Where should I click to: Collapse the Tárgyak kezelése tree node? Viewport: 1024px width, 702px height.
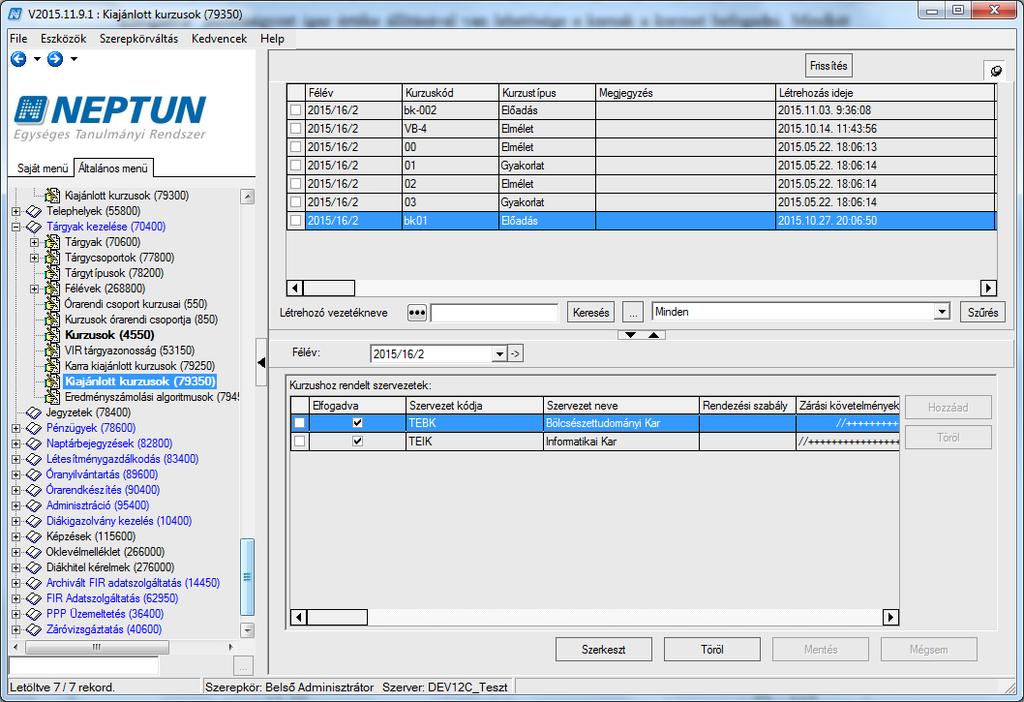point(16,227)
